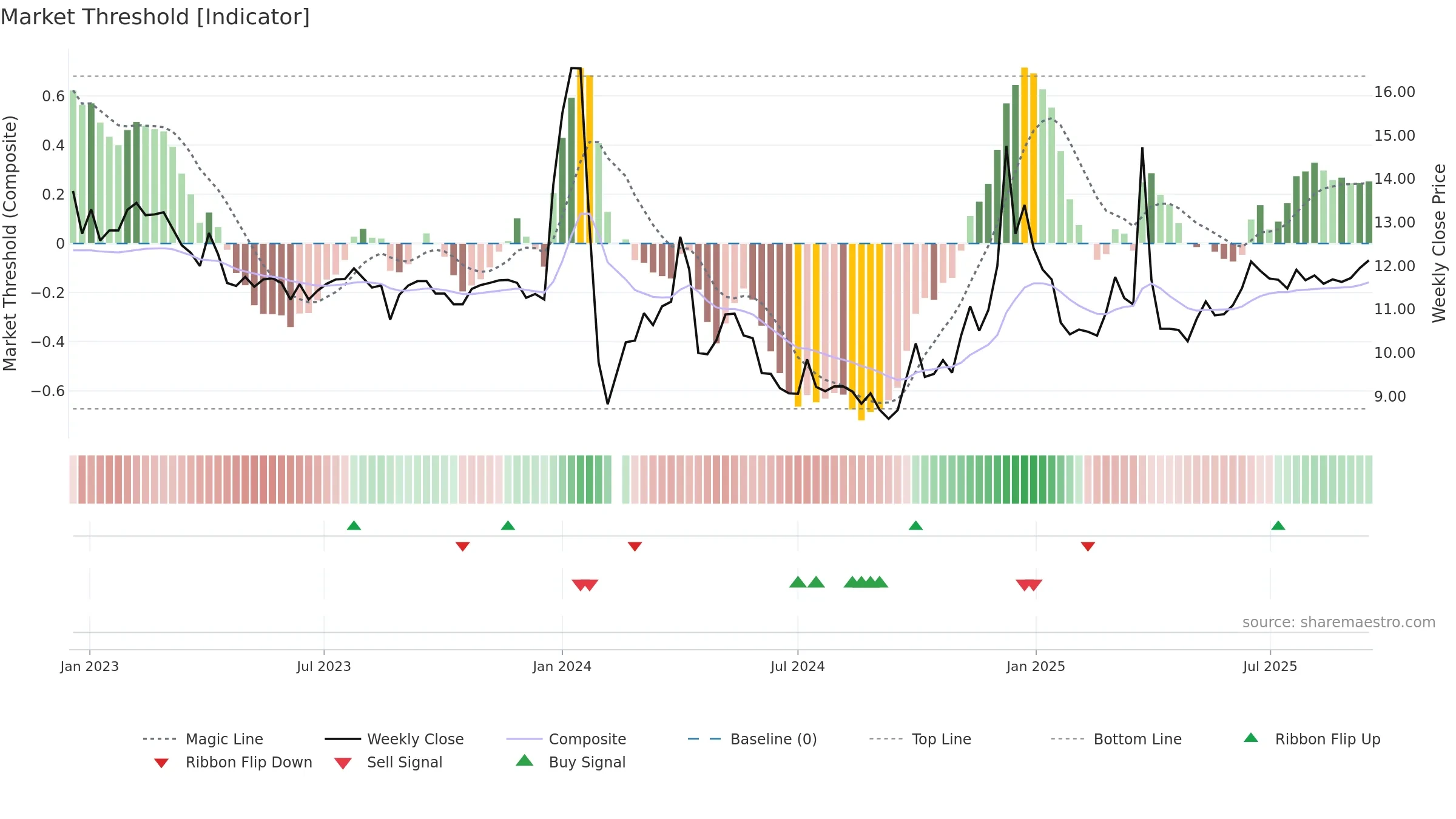Toggle the Buy Signal legend entry
Image resolution: width=1456 pixels, height=819 pixels.
[570, 762]
